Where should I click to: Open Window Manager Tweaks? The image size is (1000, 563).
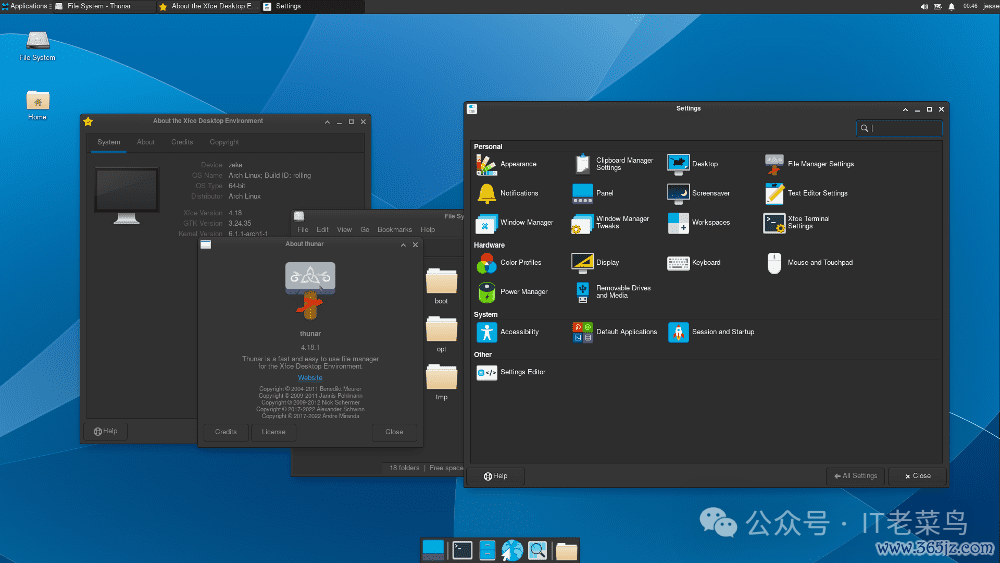610,223
